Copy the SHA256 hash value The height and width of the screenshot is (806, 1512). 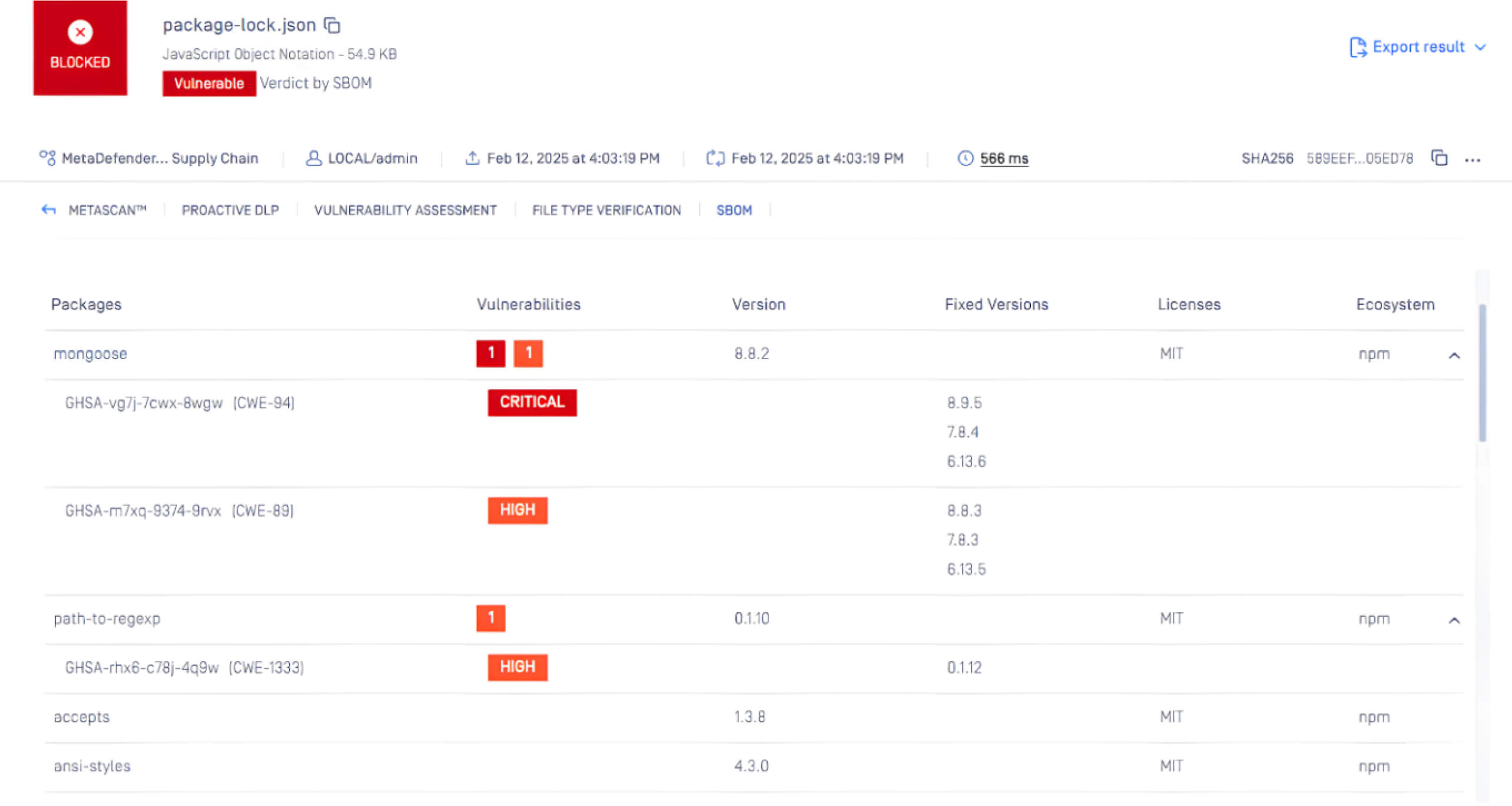(1439, 158)
